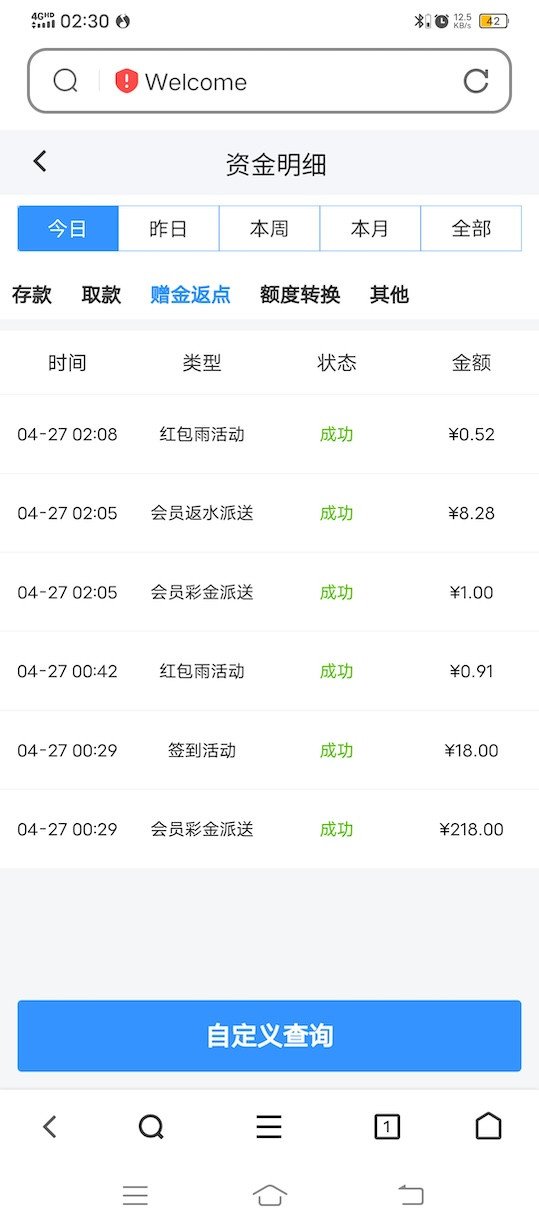
Task: Show 全部 records filter
Action: (471, 228)
